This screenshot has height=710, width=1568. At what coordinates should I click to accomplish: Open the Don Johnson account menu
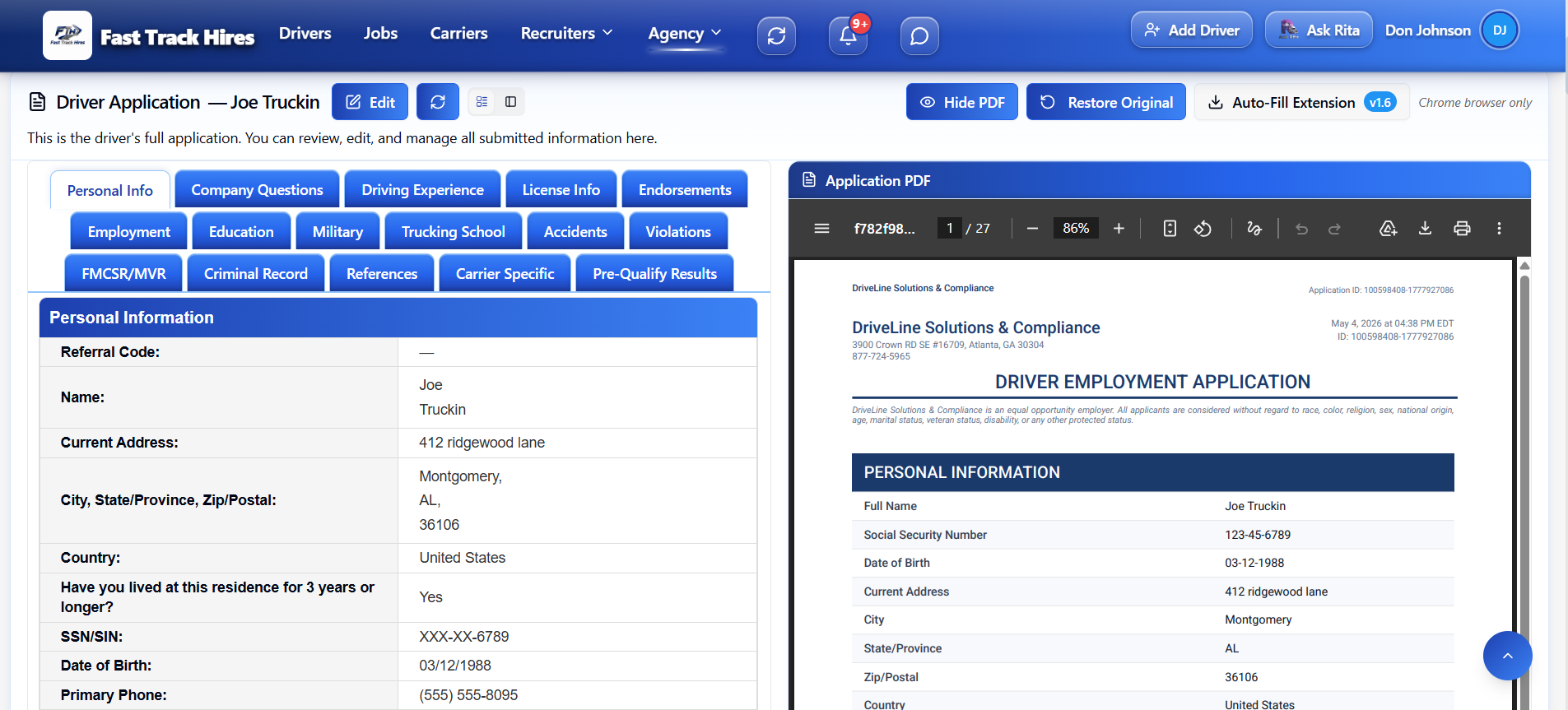click(x=1452, y=30)
